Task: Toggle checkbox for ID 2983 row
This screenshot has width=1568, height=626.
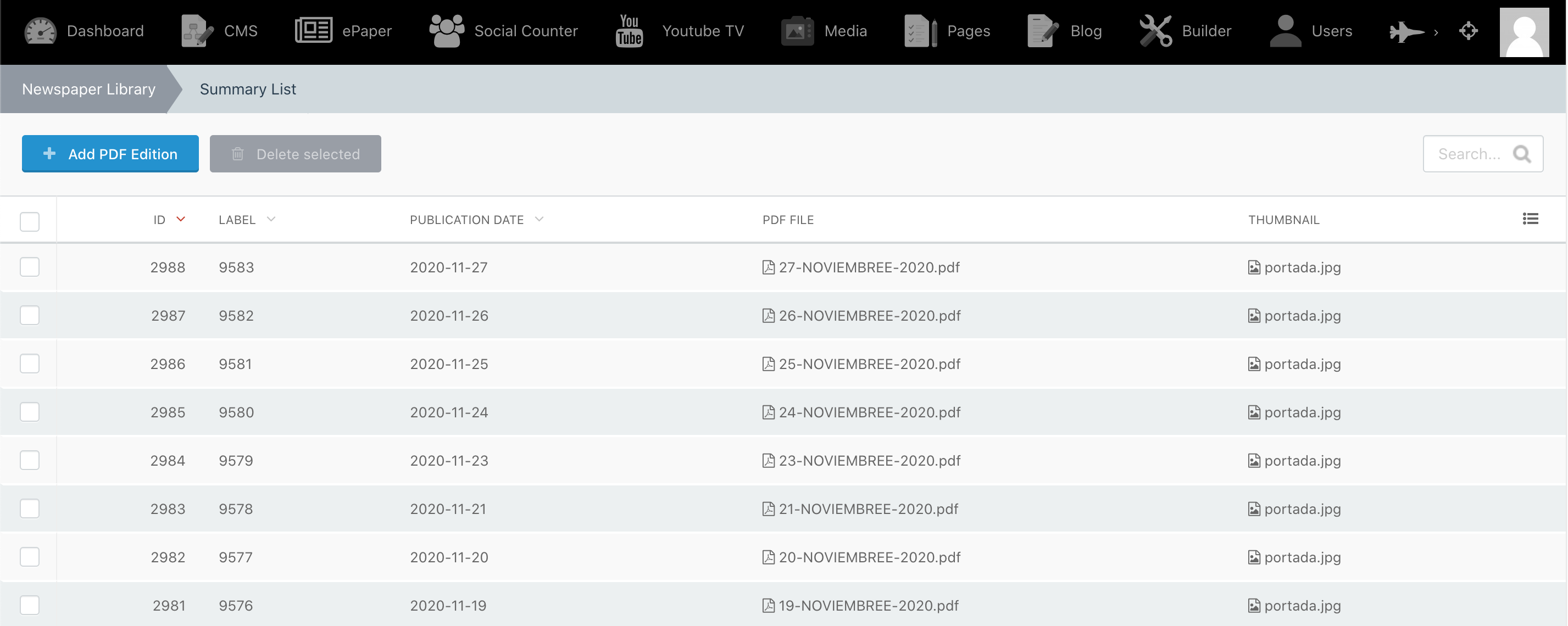Action: coord(30,509)
